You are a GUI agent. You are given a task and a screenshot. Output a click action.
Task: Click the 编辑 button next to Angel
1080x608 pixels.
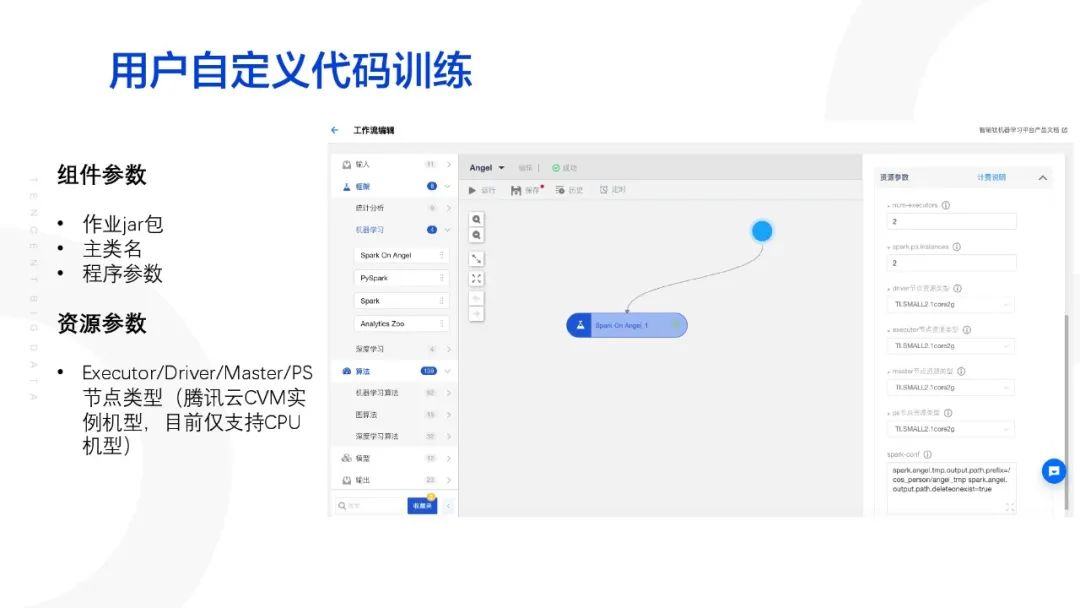(x=526, y=168)
